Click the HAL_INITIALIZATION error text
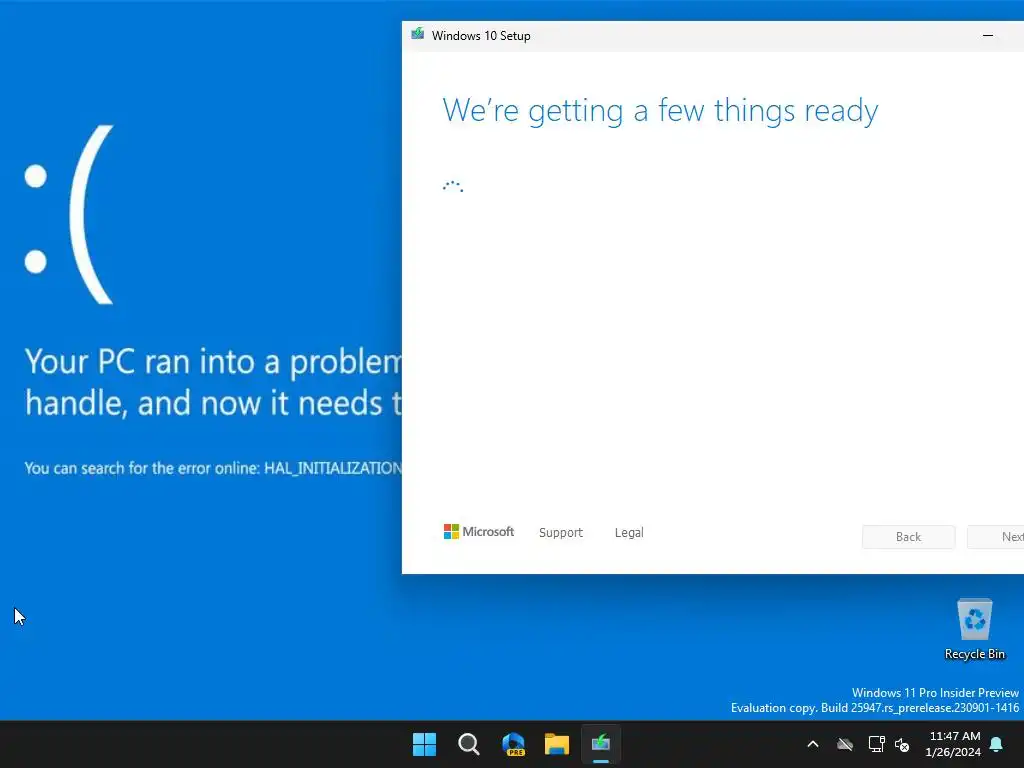This screenshot has width=1024, height=768. [333, 468]
